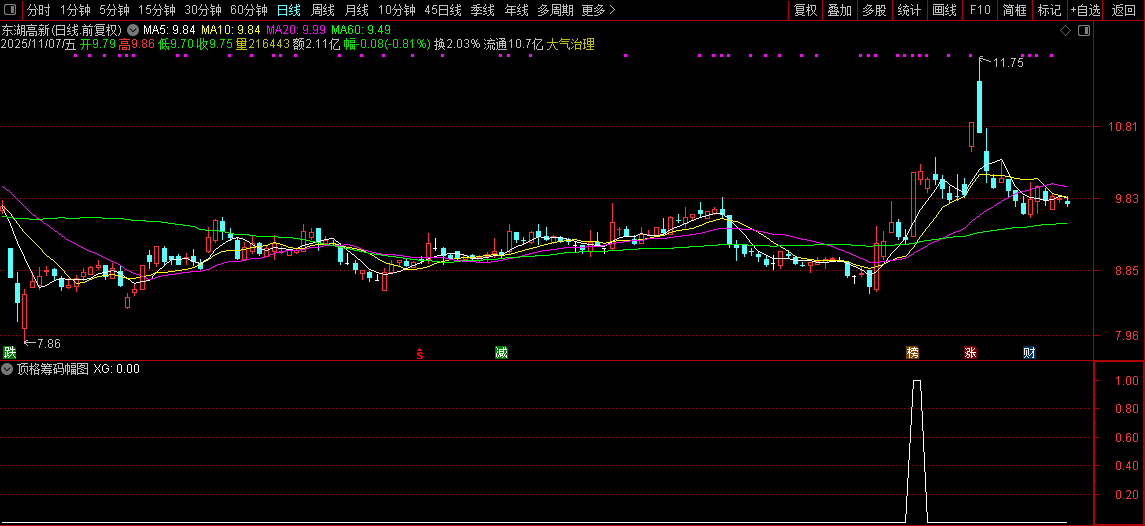Click the green 减 event marker

[x=501, y=352]
